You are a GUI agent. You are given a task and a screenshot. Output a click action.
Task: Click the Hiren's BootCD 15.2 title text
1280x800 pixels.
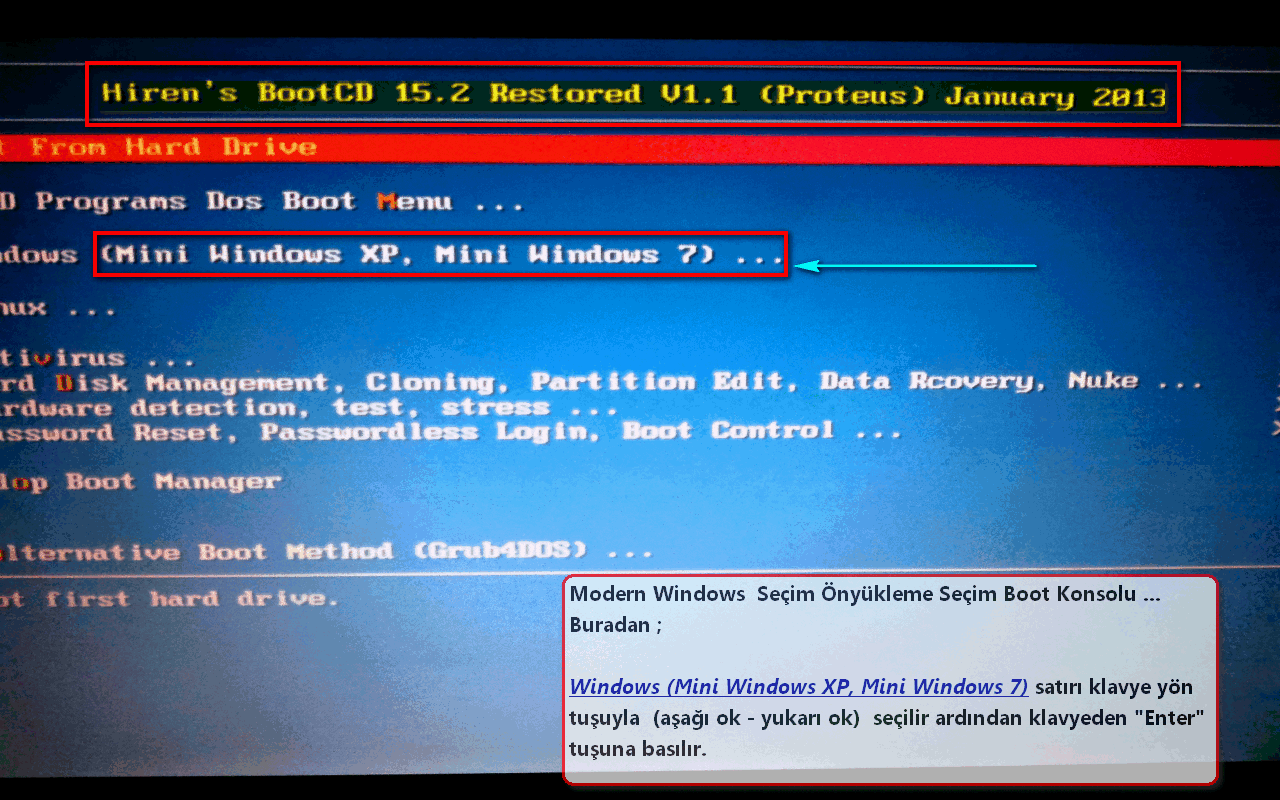634,95
